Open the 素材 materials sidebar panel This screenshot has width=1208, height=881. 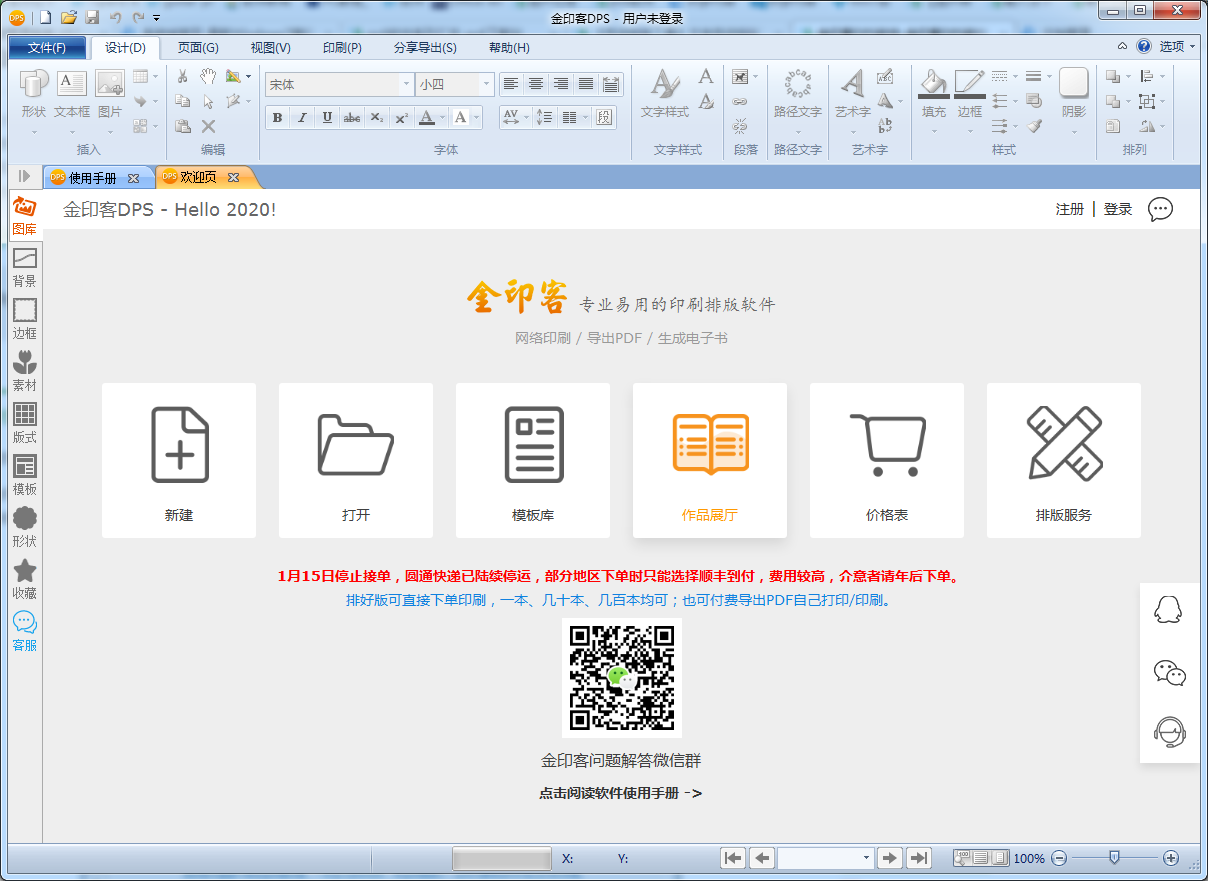pos(24,372)
